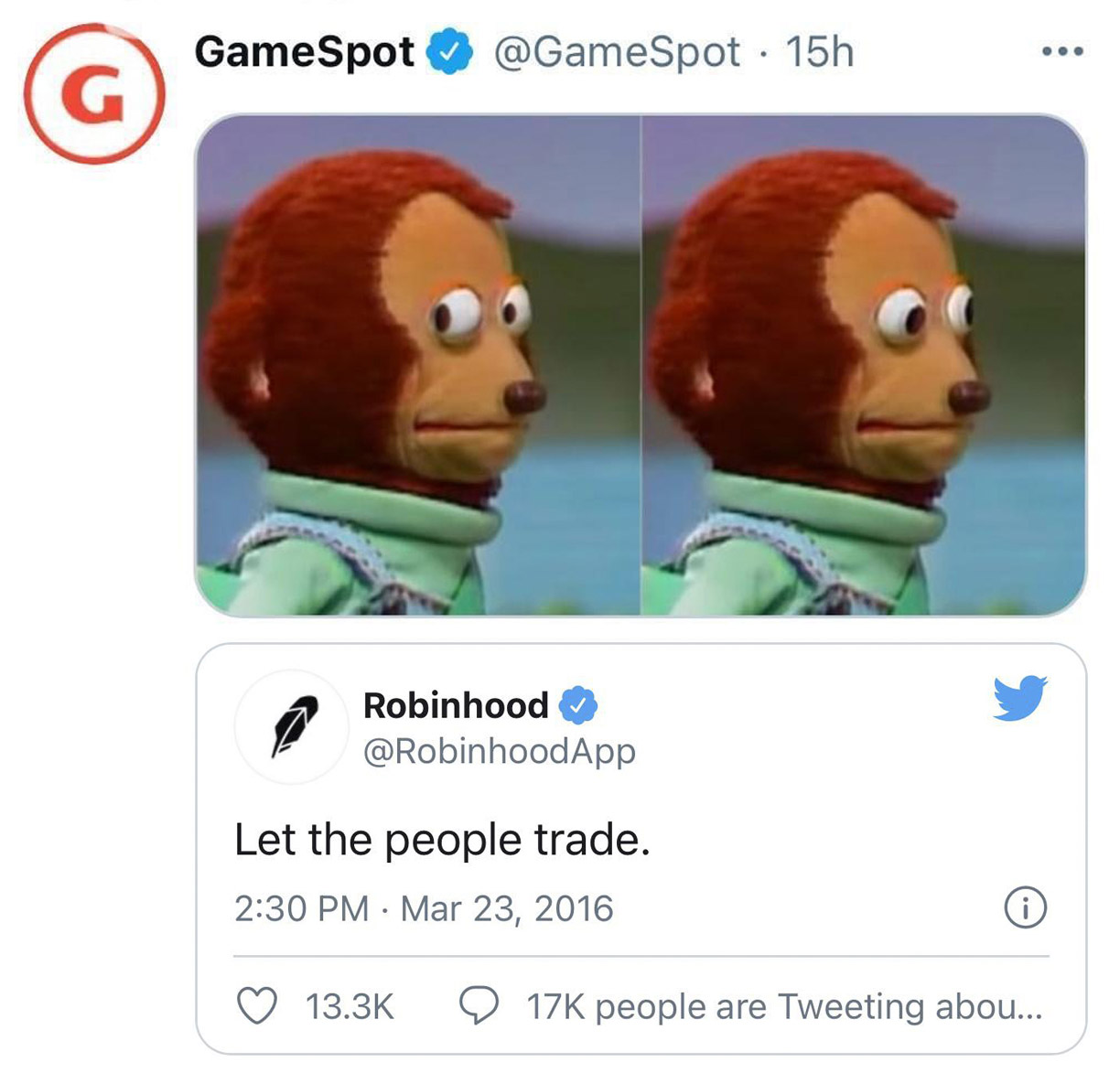Screen dimensions: 1120x1084
Task: Open the @GameSpot handle link
Action: point(617,52)
